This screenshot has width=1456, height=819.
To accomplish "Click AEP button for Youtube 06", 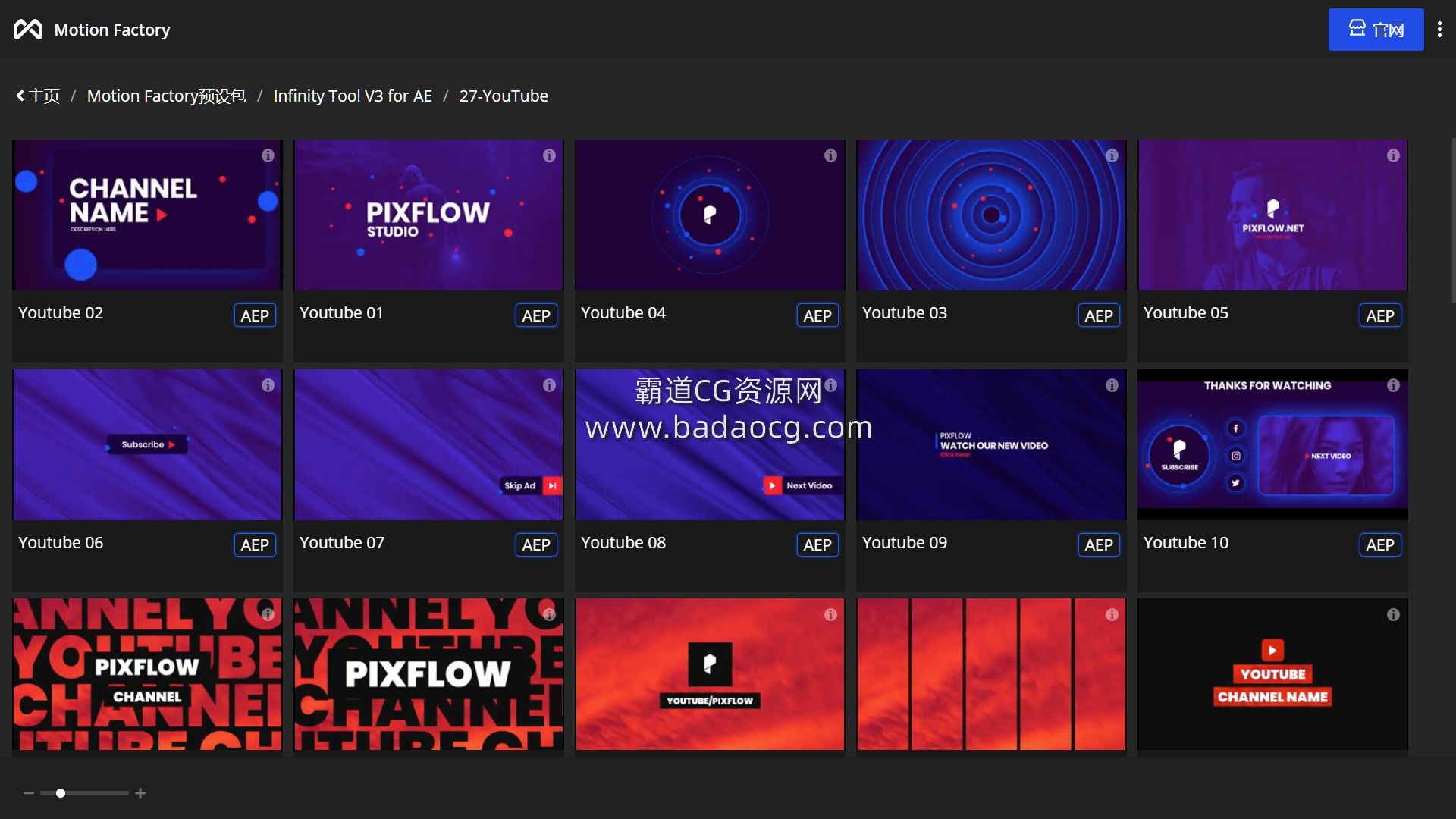I will click(x=255, y=544).
